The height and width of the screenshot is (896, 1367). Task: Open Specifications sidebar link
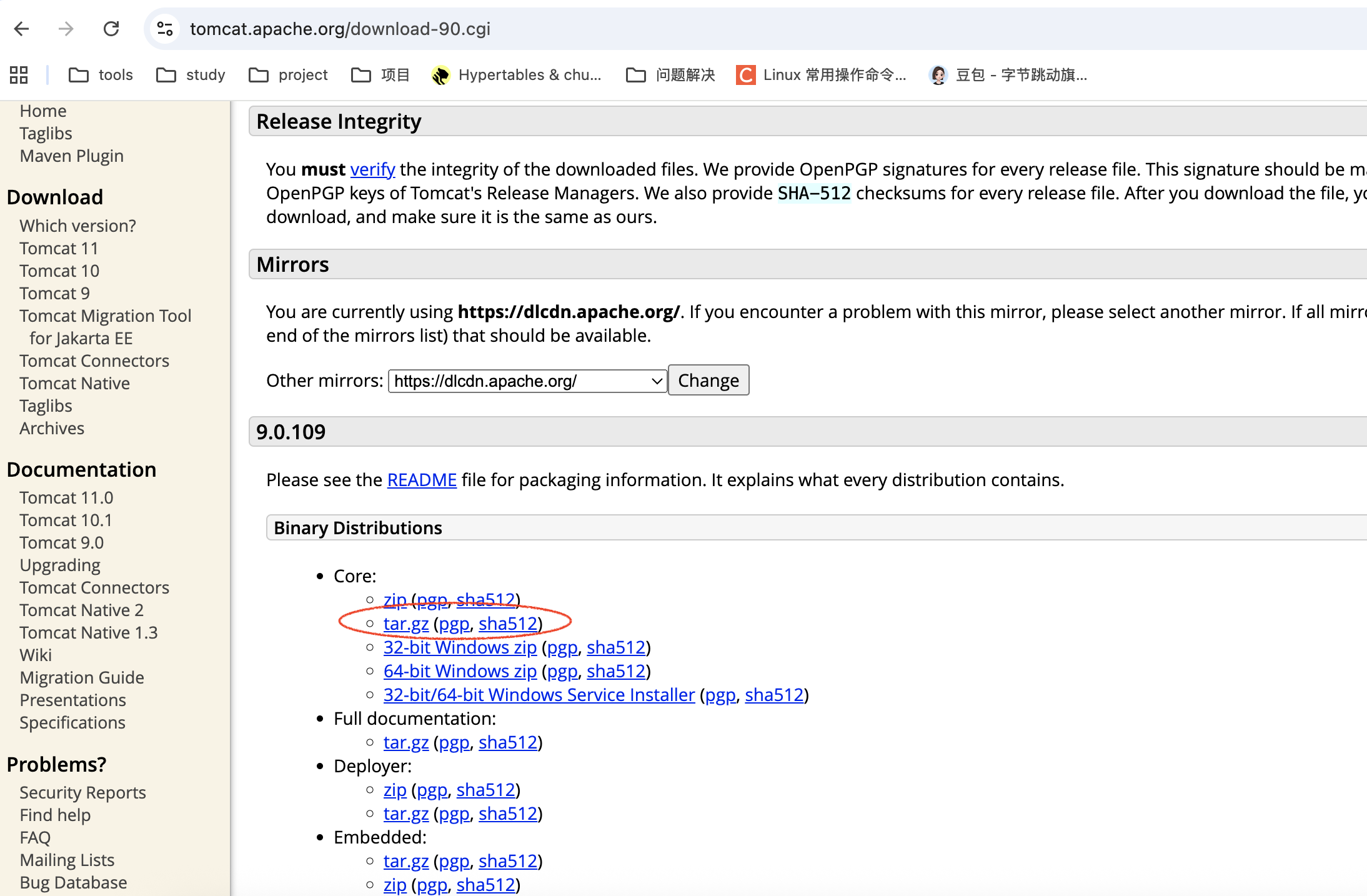(72, 722)
